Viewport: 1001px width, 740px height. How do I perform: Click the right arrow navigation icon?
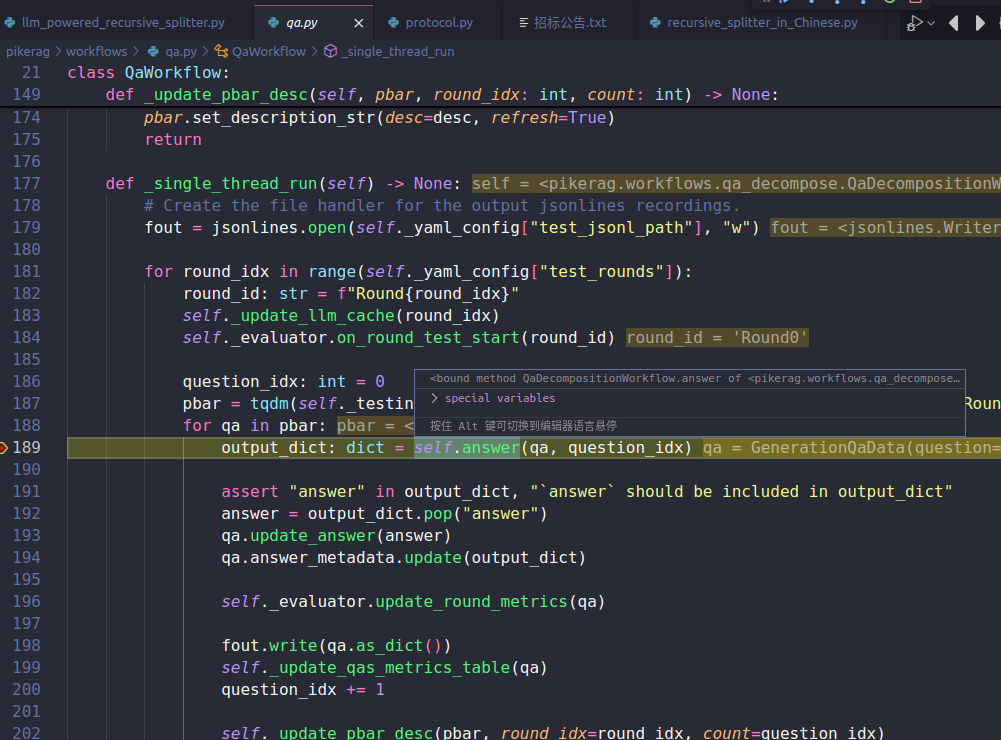(x=981, y=22)
